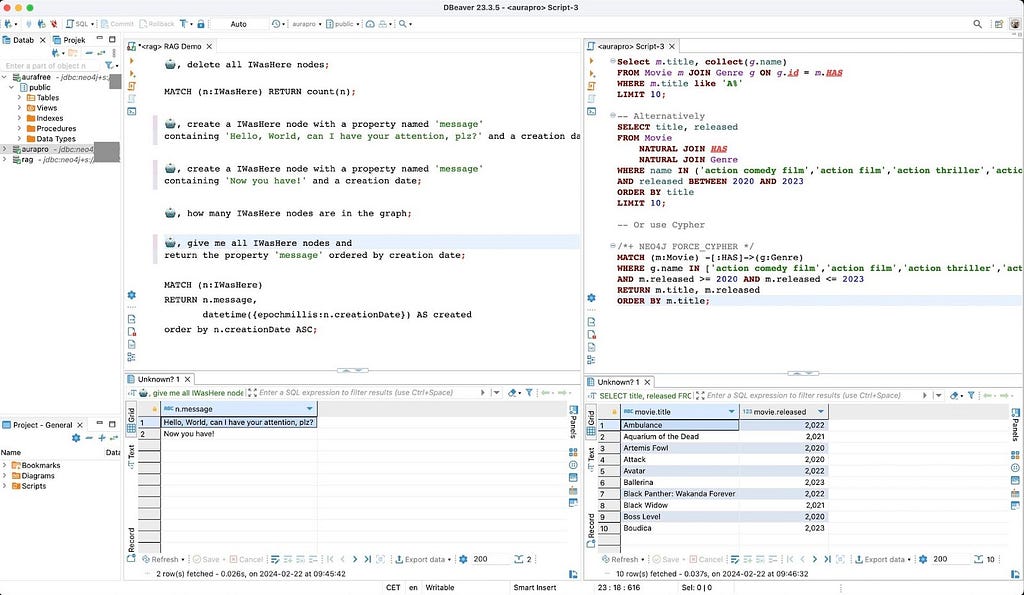Switch right results to Grid view

[x=591, y=422]
